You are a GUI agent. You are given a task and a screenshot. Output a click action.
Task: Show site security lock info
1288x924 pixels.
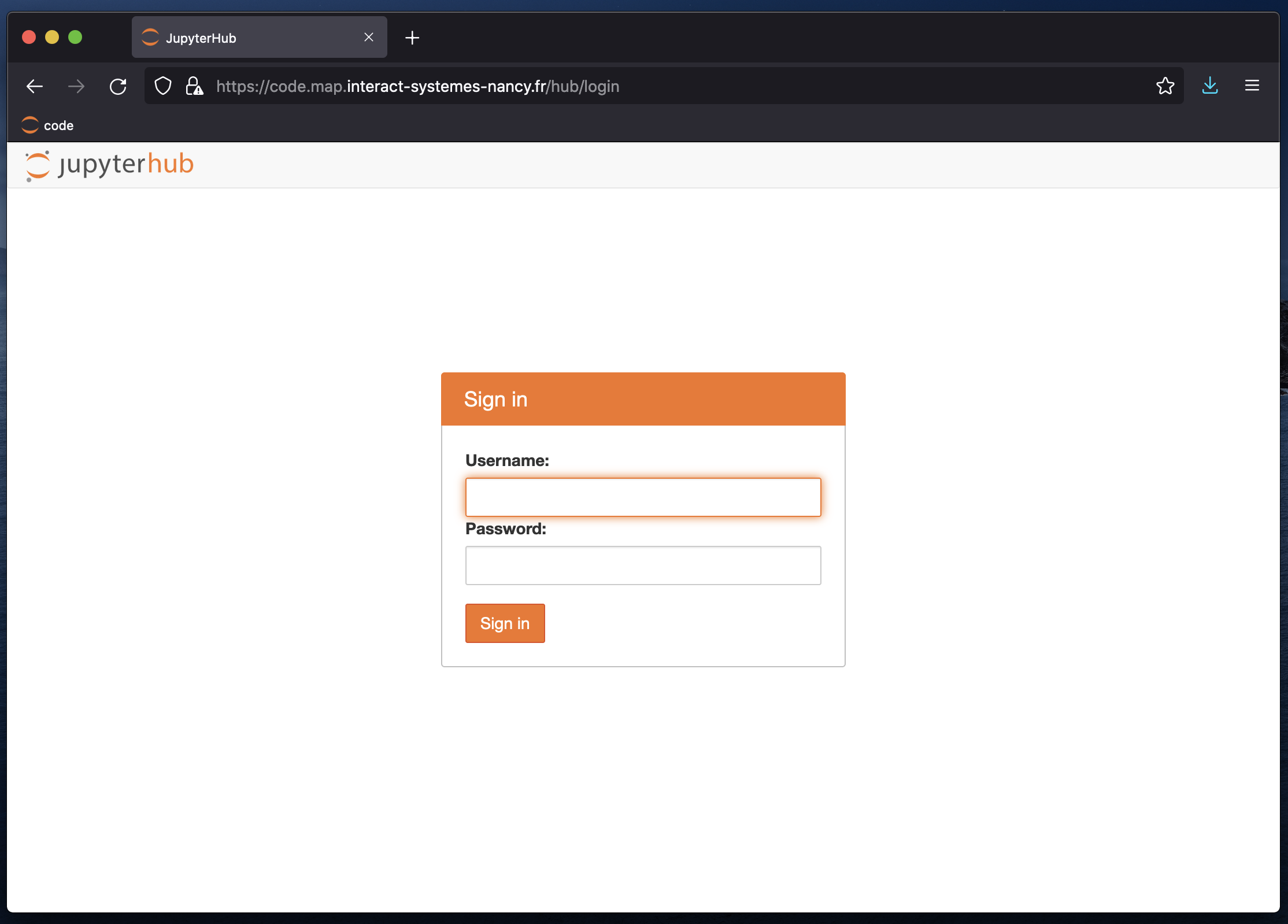[x=194, y=86]
